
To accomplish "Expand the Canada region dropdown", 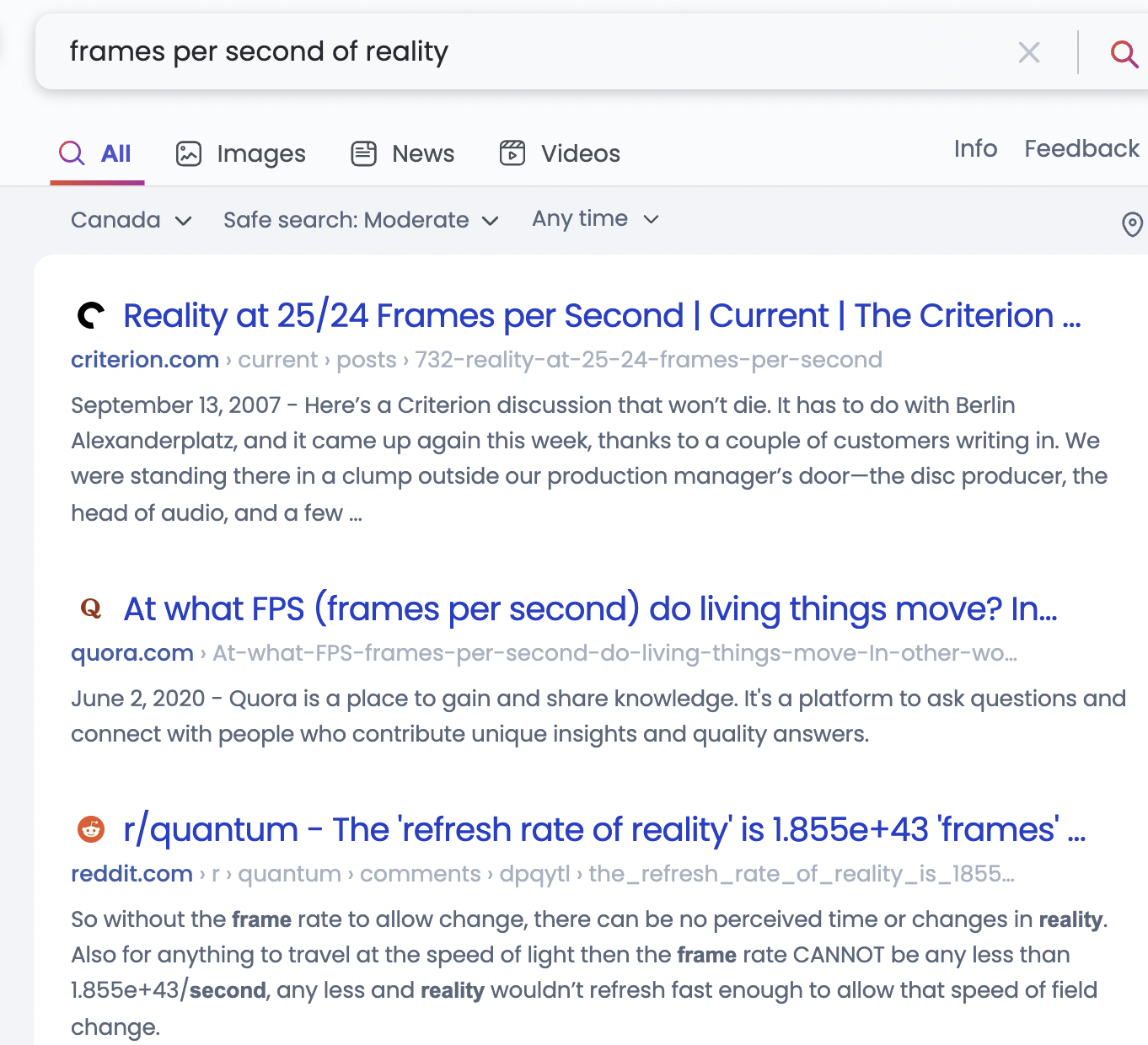I will point(131,220).
